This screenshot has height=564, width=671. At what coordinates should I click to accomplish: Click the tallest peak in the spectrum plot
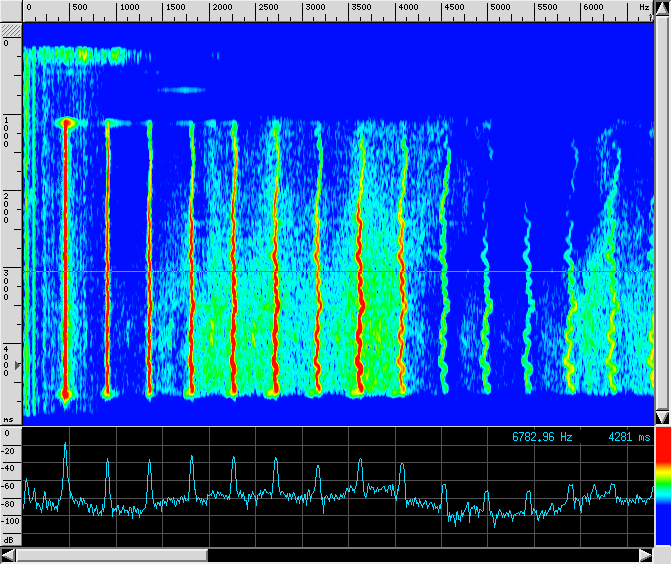(66, 444)
